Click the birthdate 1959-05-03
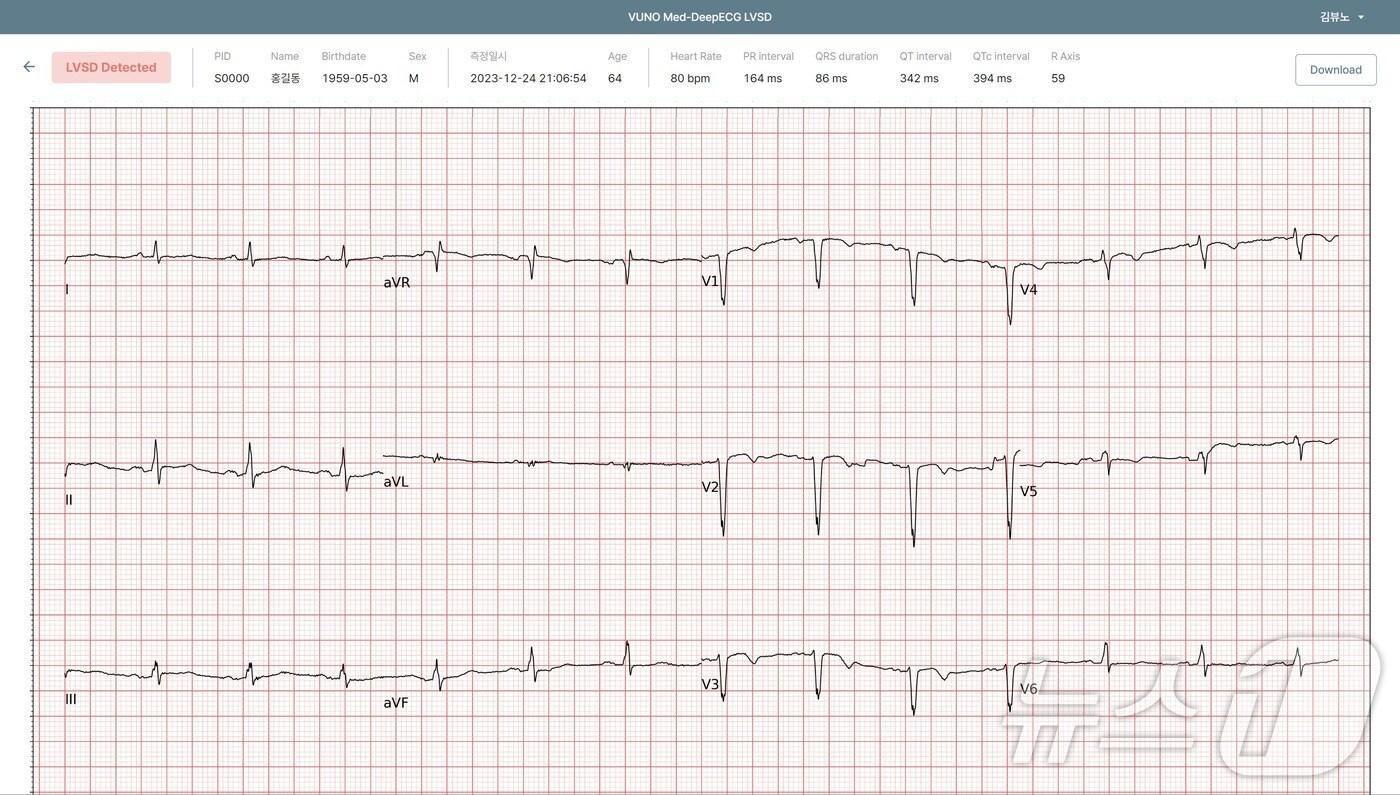 tap(354, 78)
